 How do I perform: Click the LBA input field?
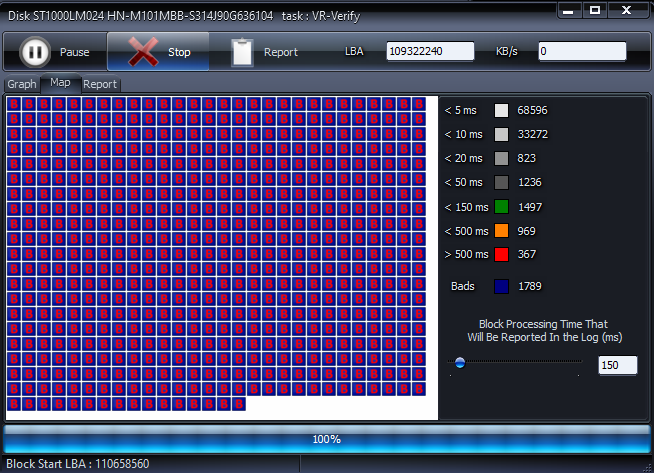click(430, 51)
